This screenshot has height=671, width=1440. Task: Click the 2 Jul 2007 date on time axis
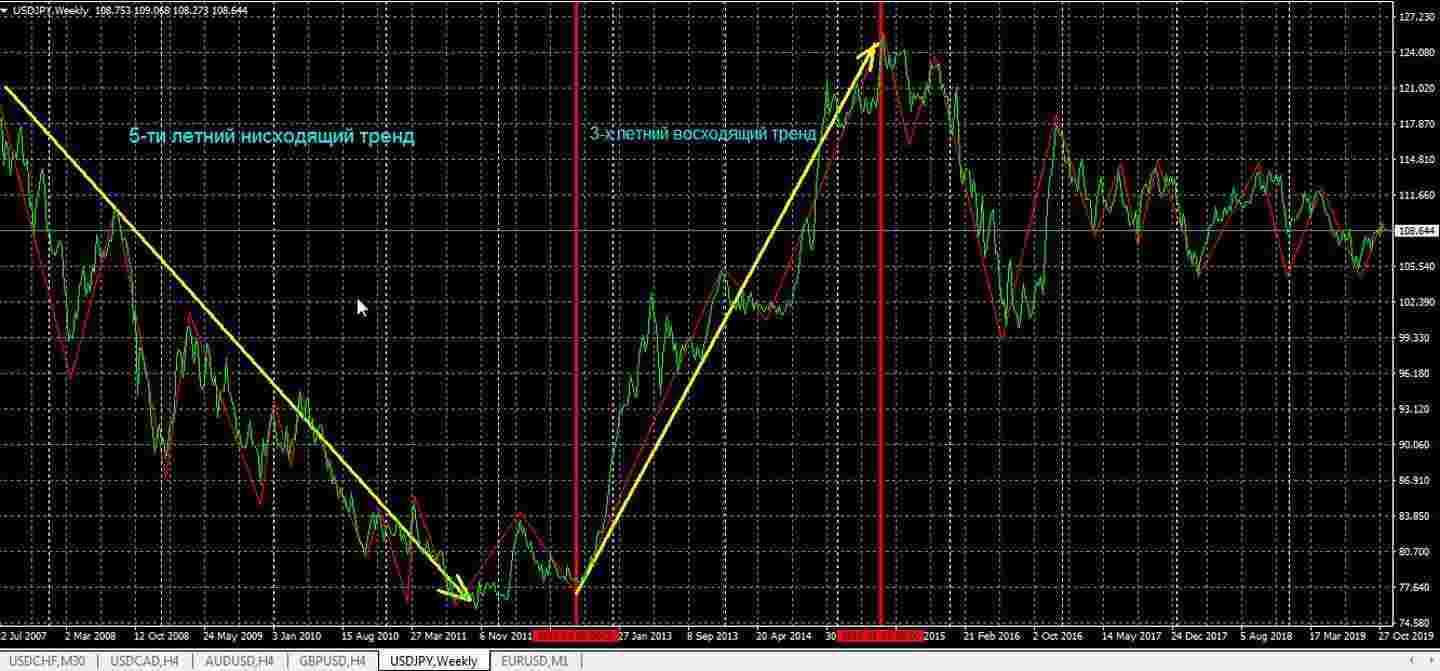(x=24, y=635)
